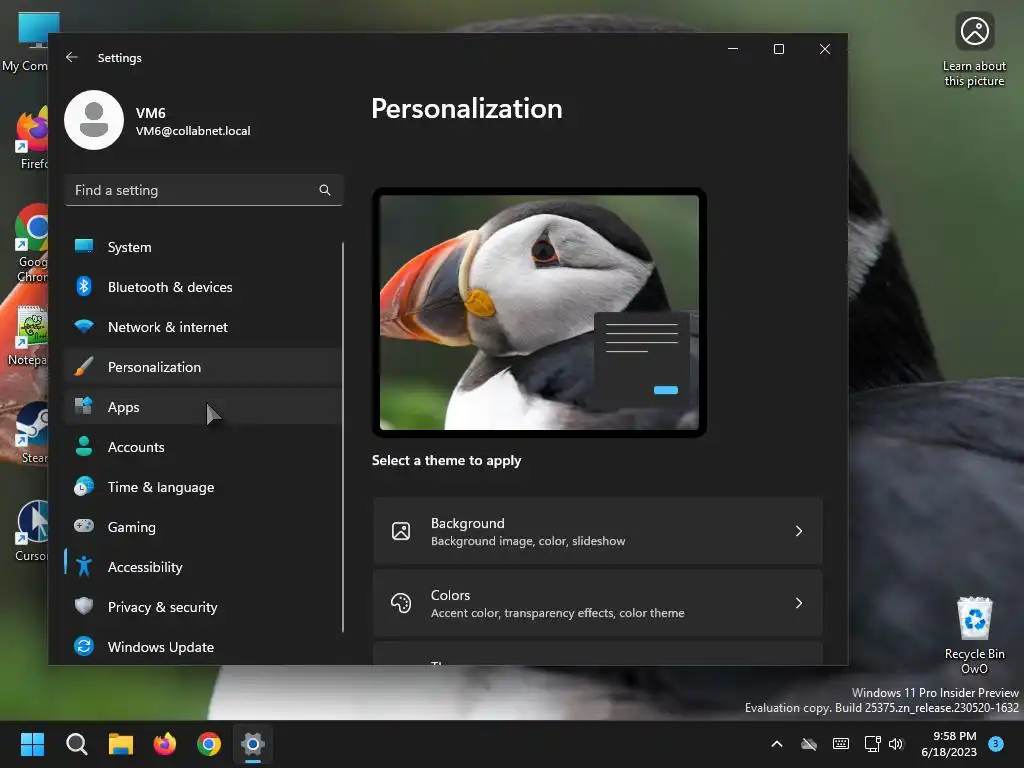The height and width of the screenshot is (768, 1024).
Task: Click the Background picture icon
Action: click(x=401, y=531)
